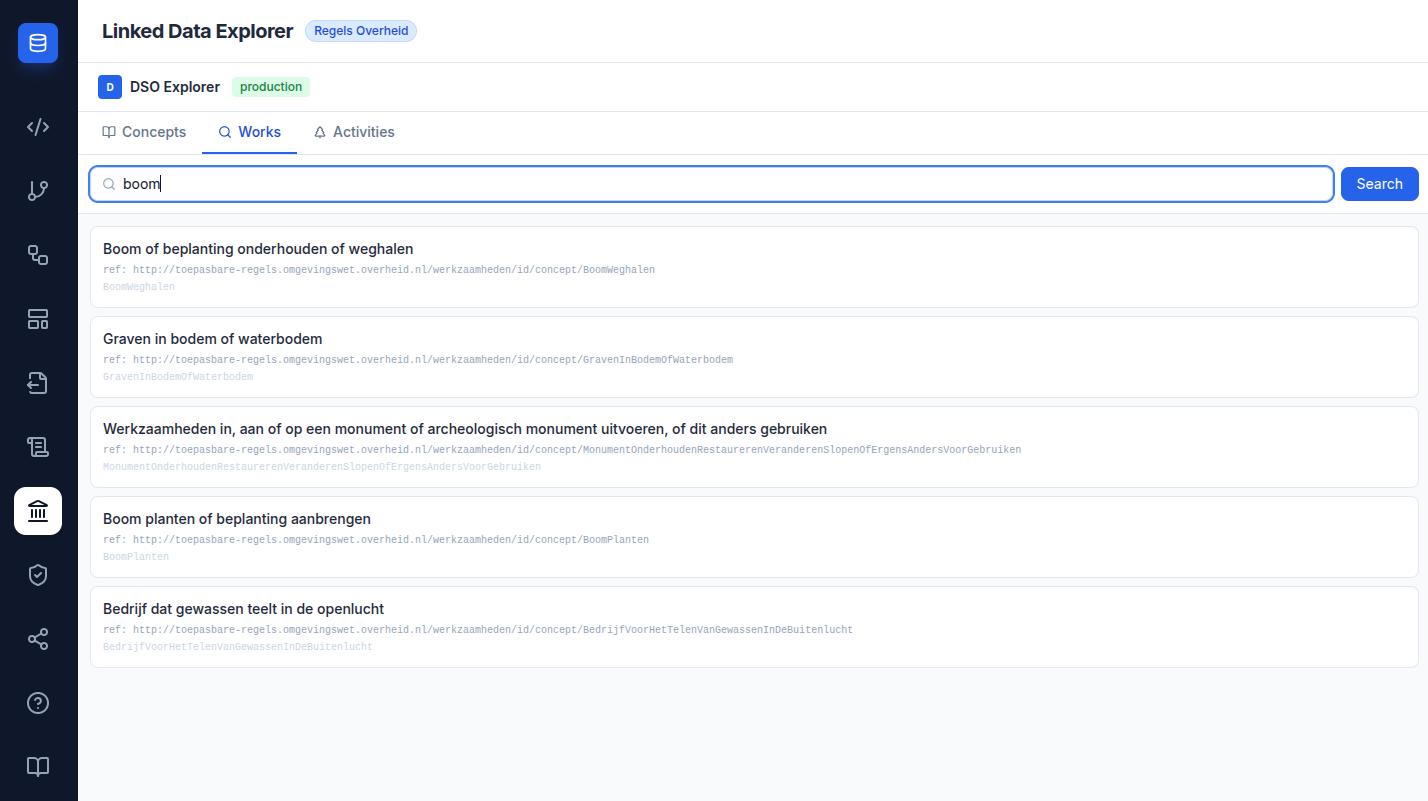Click the faded BoomPlanten identifier
The height and width of the screenshot is (801, 1428).
136,557
